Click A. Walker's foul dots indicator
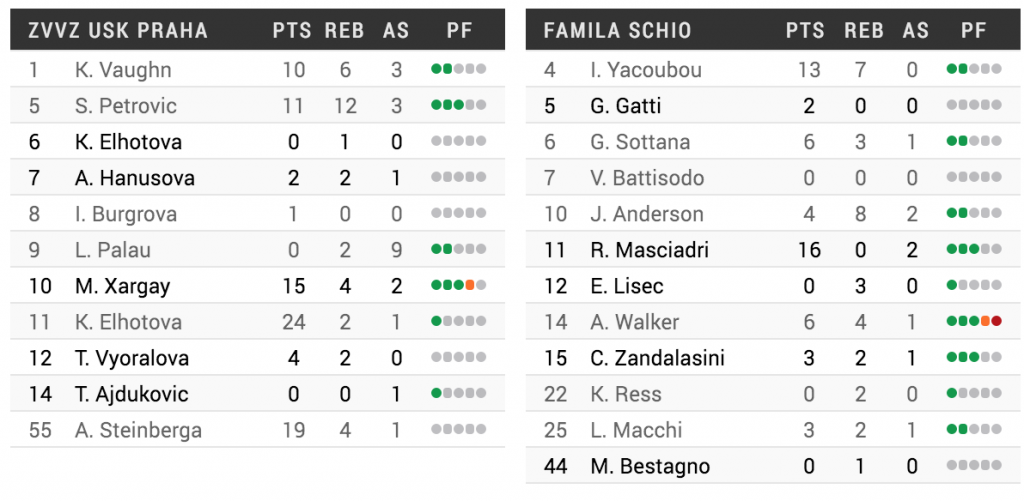The width and height of the screenshot is (1024, 501). (974, 322)
